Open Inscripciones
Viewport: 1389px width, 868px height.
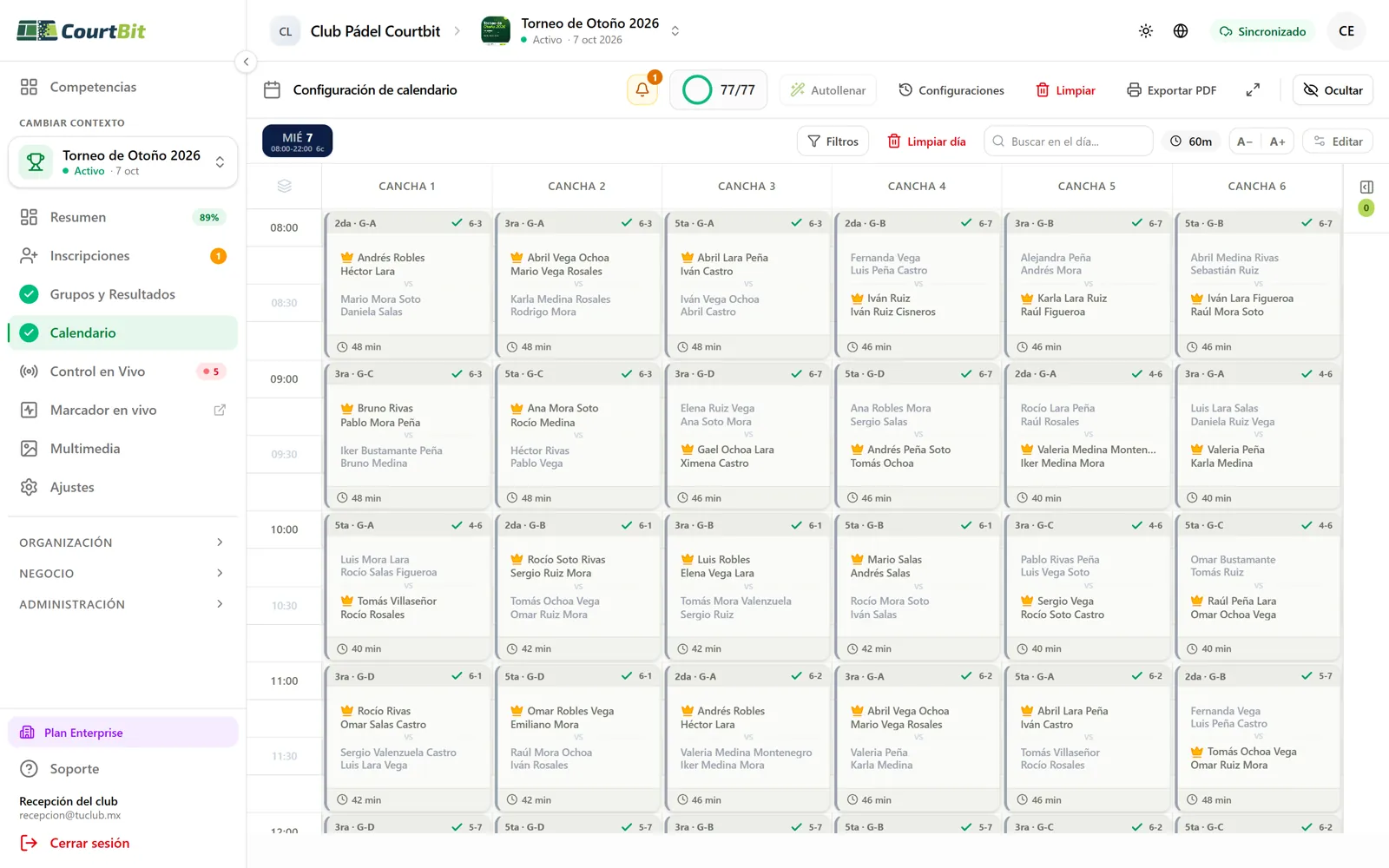pos(122,256)
